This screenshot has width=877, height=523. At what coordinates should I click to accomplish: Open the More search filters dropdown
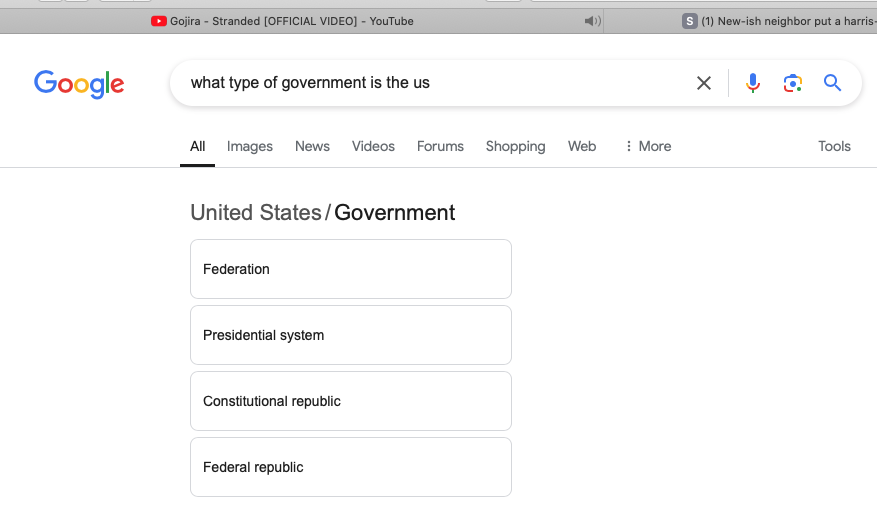point(648,146)
